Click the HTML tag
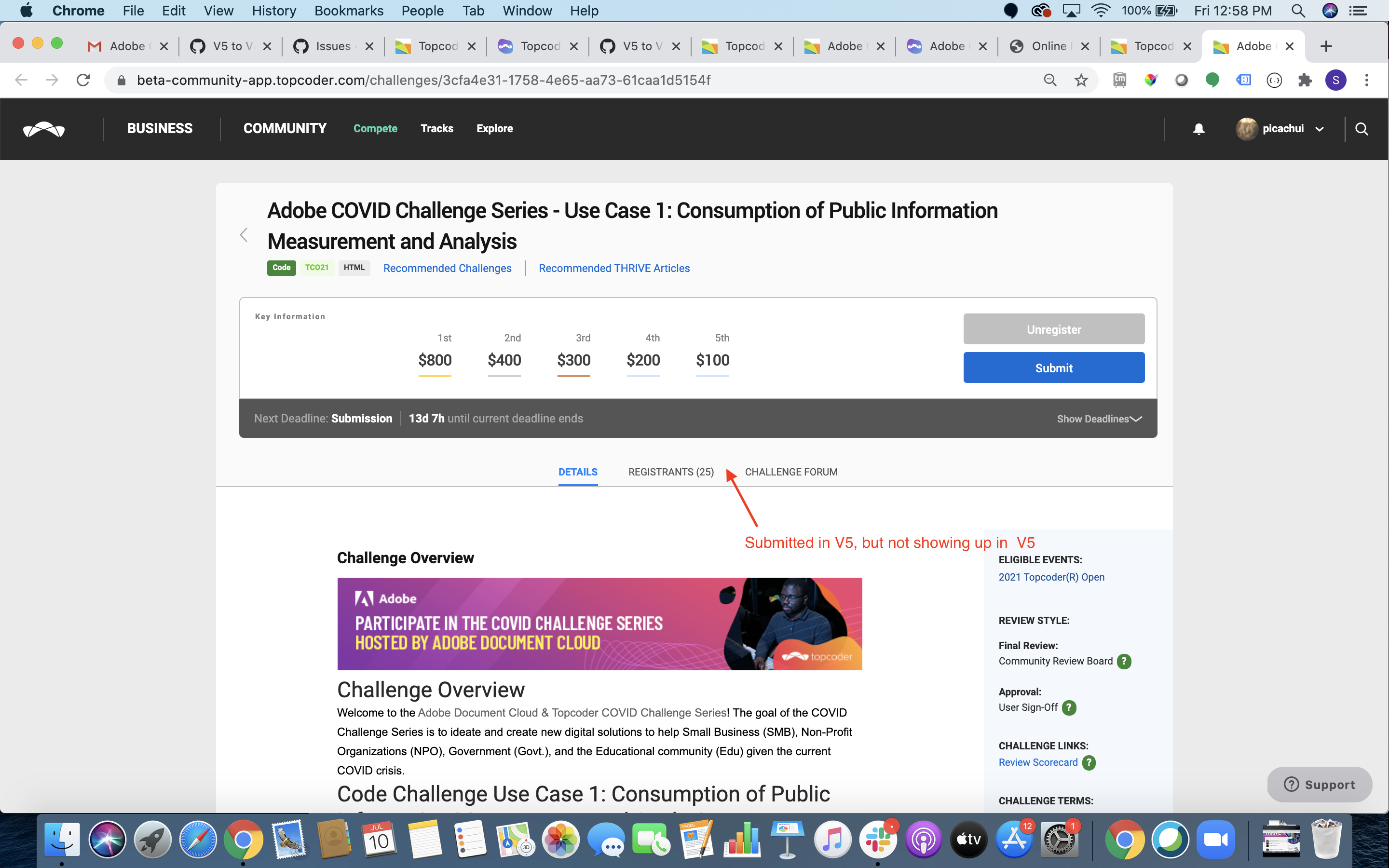The height and width of the screenshot is (868, 1389). coord(354,268)
